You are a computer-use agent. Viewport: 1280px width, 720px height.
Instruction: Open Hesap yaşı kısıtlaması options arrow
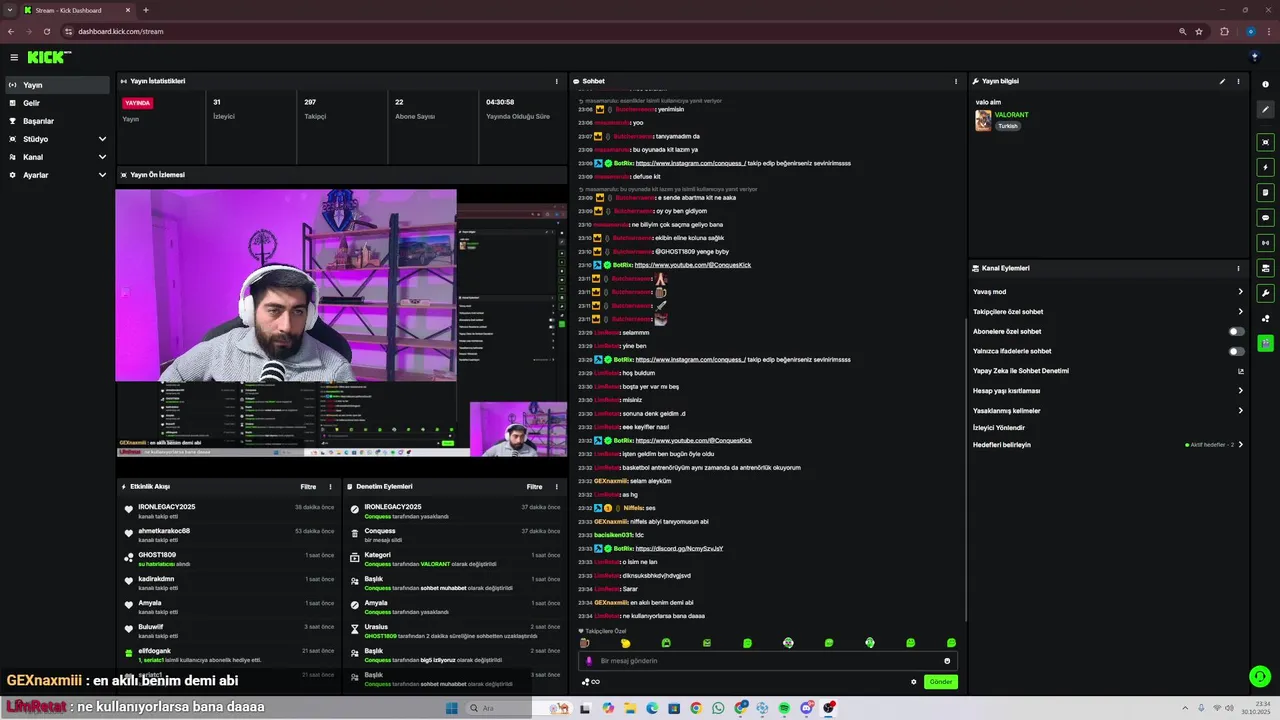click(1241, 391)
